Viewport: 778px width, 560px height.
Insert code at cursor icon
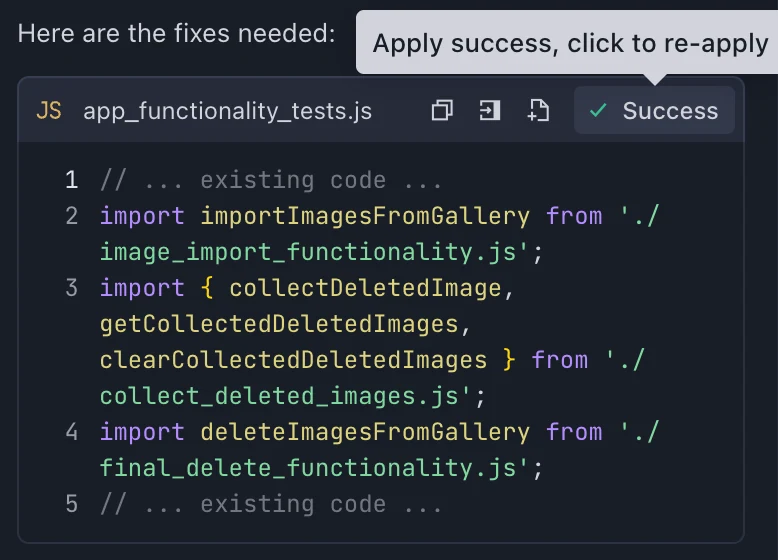(490, 110)
